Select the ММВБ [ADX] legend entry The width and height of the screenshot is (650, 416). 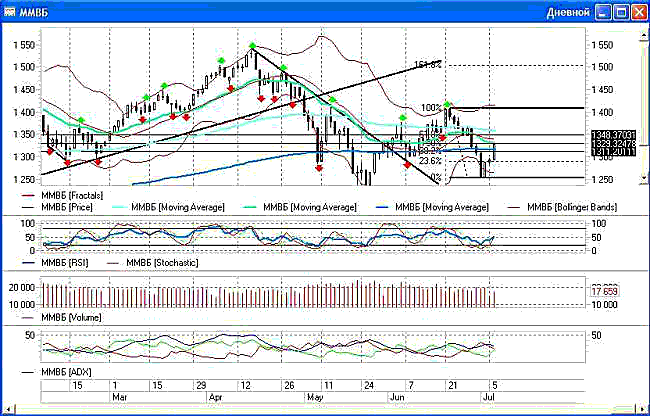[x=56, y=372]
